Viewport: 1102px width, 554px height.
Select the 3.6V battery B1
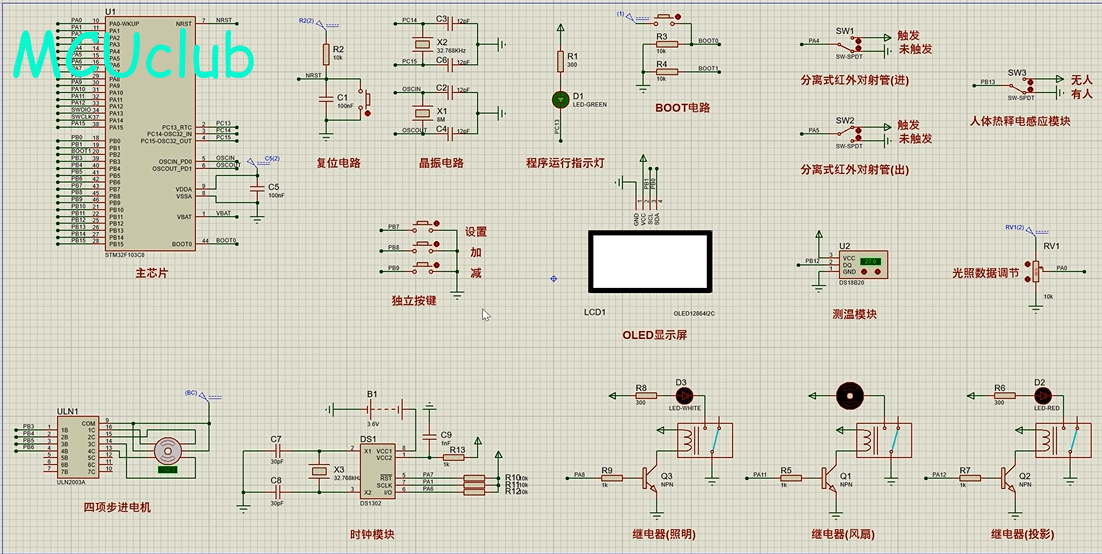tap(373, 408)
